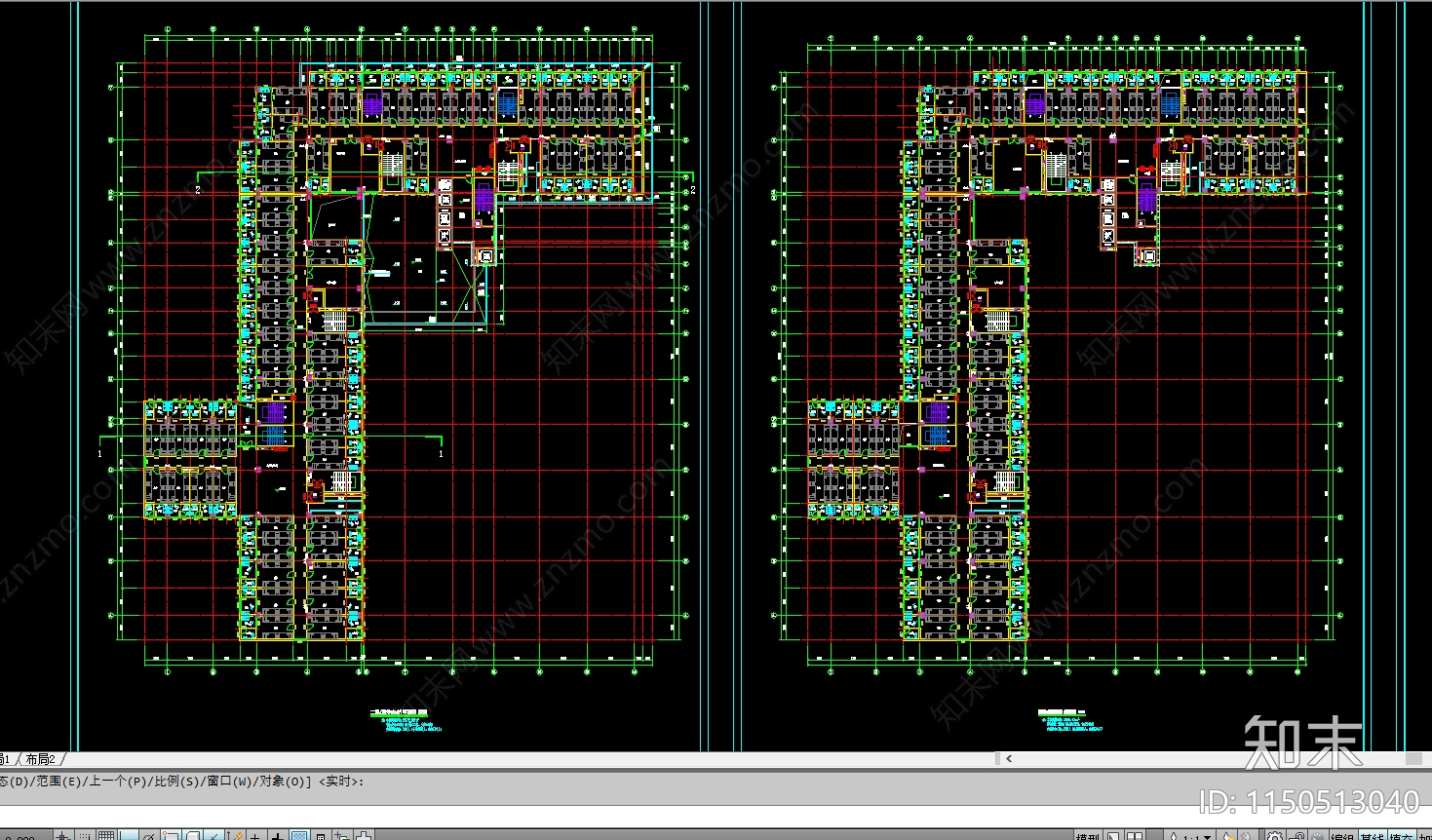Toggle snap mode in status bar
1432x840 pixels.
(85, 834)
